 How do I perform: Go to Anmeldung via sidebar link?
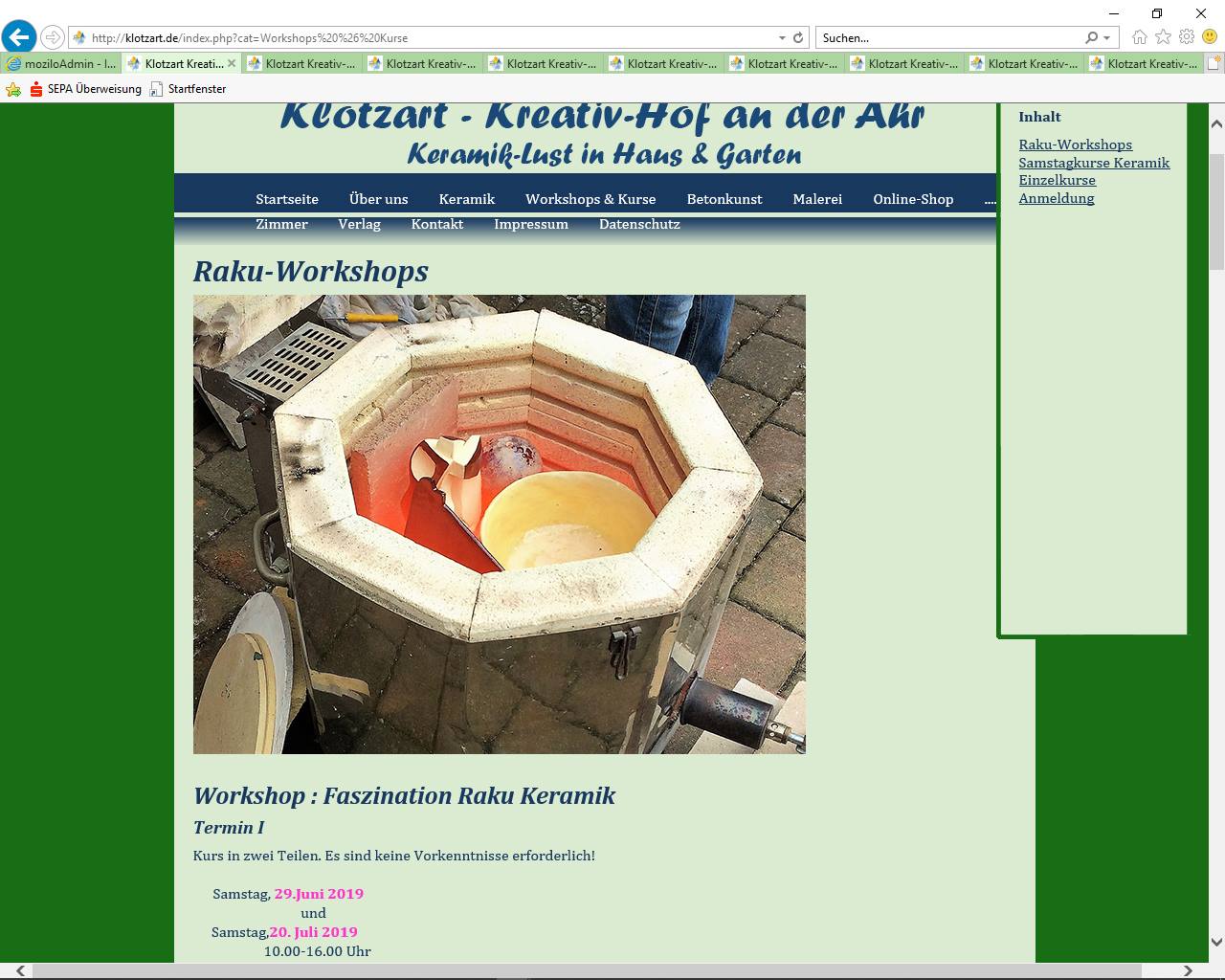pos(1057,198)
